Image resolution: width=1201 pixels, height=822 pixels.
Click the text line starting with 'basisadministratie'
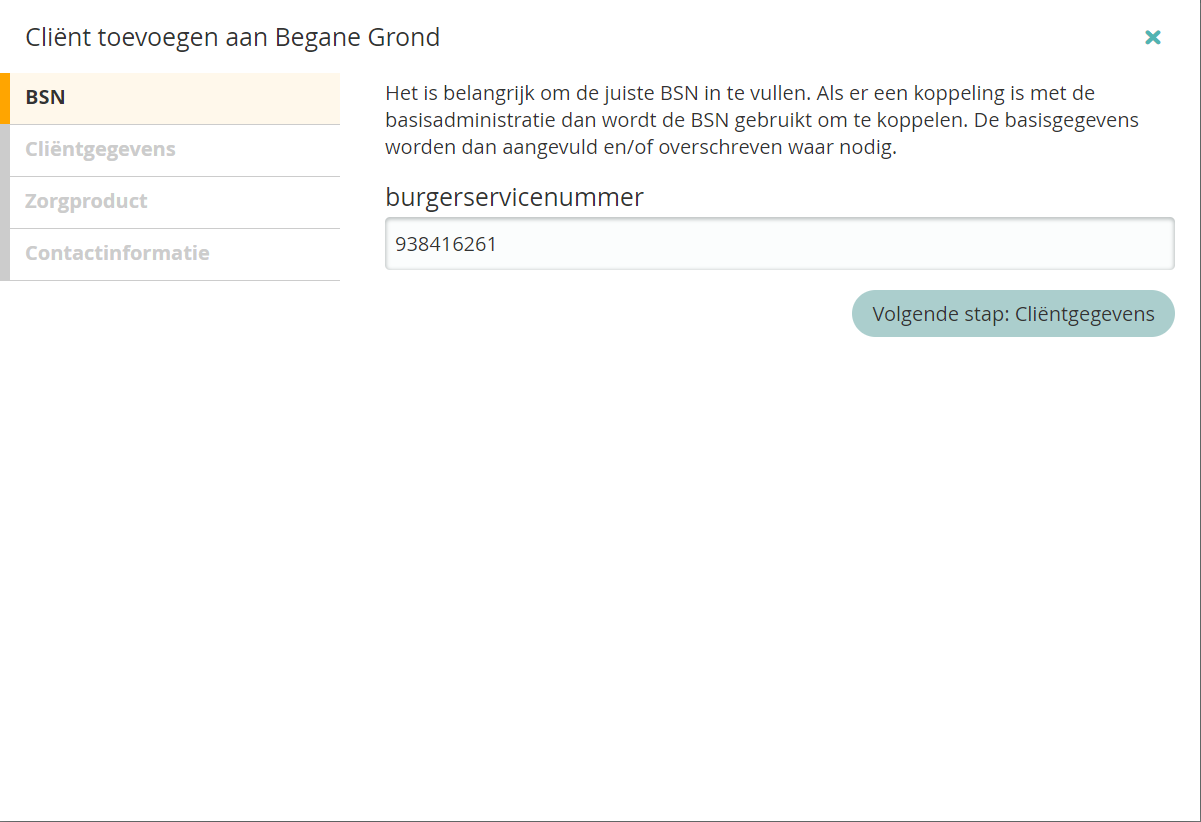tap(760, 121)
